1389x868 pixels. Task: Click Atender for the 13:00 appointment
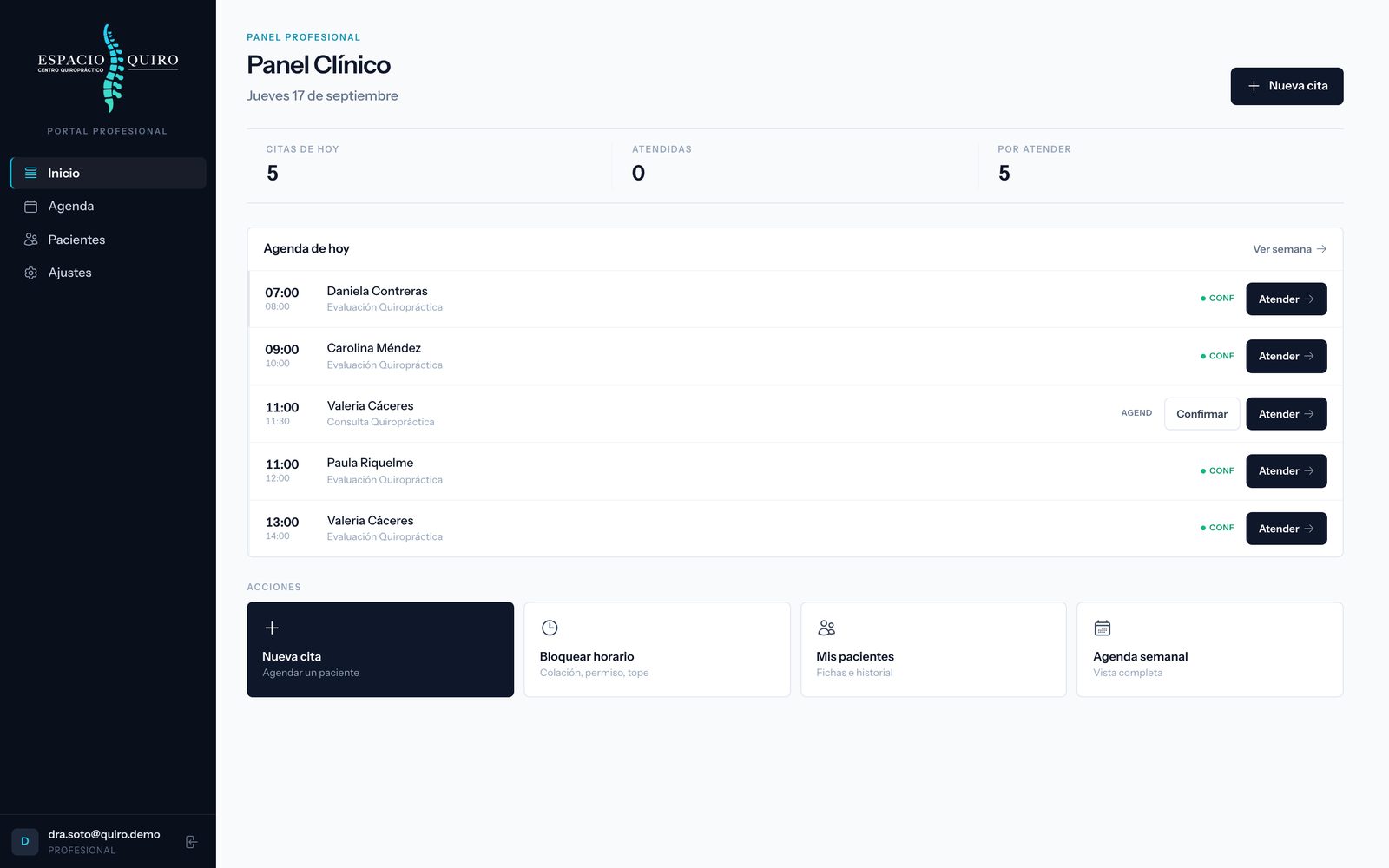click(x=1286, y=529)
